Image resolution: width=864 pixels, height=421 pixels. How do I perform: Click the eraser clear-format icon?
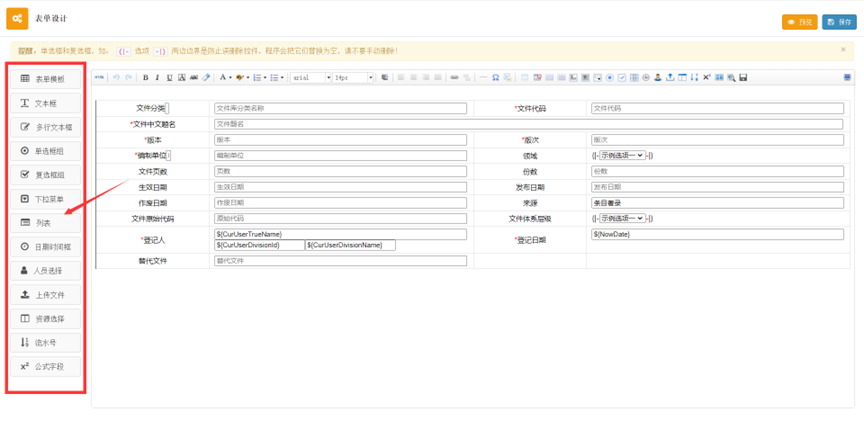pyautogui.click(x=206, y=78)
